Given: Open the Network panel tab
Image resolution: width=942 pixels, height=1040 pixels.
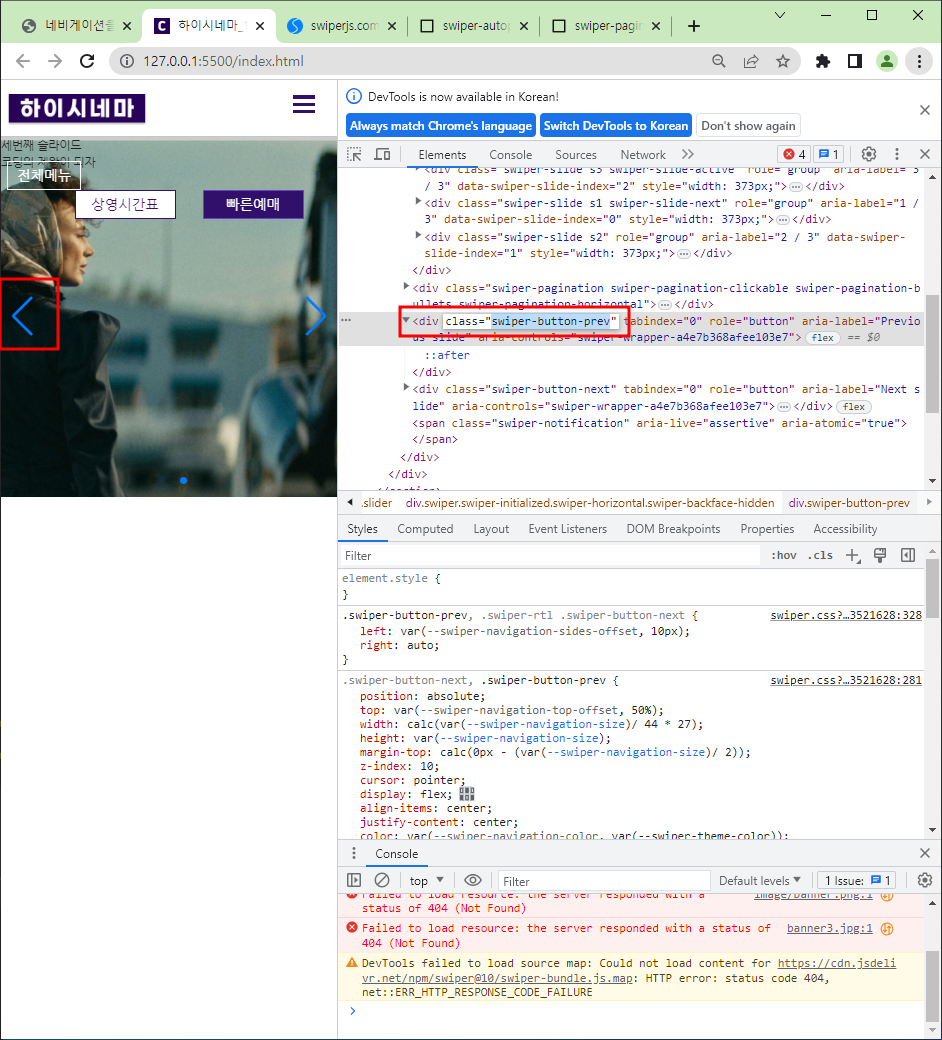Looking at the screenshot, I should click(643, 155).
